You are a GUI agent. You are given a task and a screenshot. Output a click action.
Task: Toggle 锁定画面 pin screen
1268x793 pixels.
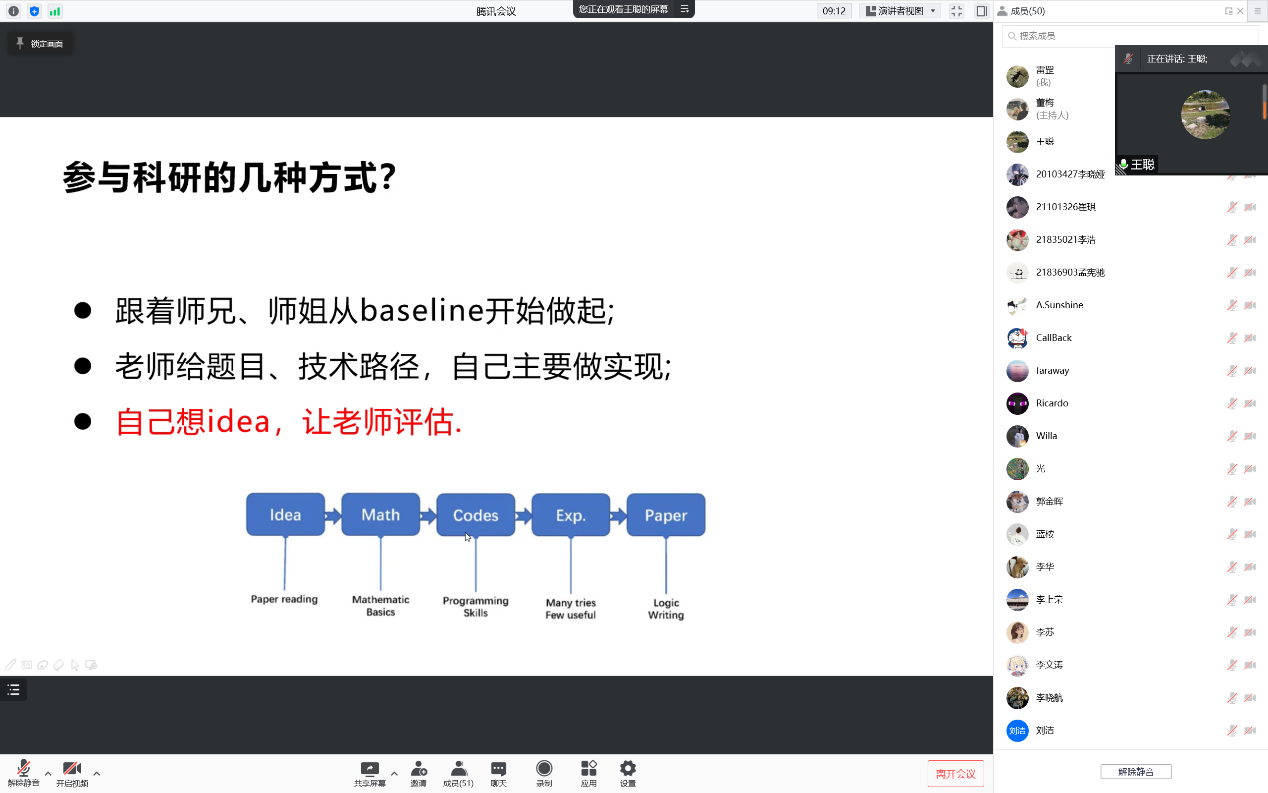40,44
